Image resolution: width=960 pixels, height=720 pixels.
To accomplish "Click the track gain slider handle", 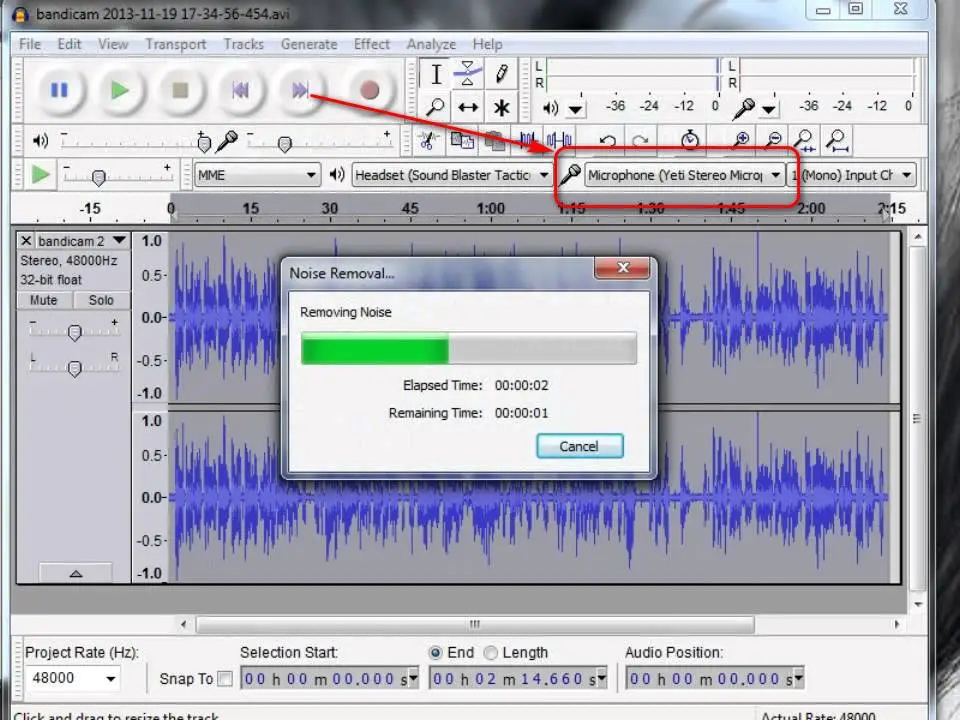I will point(73,333).
